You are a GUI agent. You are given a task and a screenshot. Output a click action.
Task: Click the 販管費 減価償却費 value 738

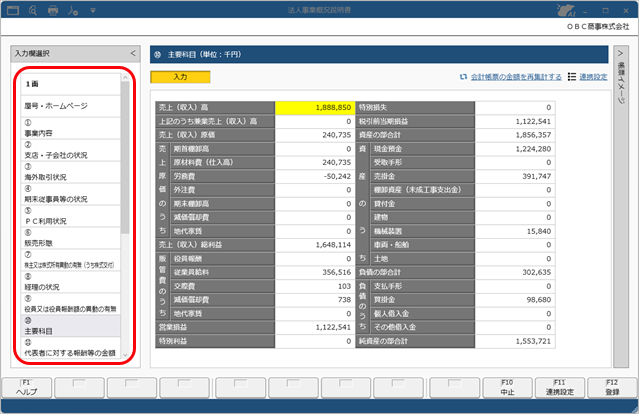pos(315,300)
